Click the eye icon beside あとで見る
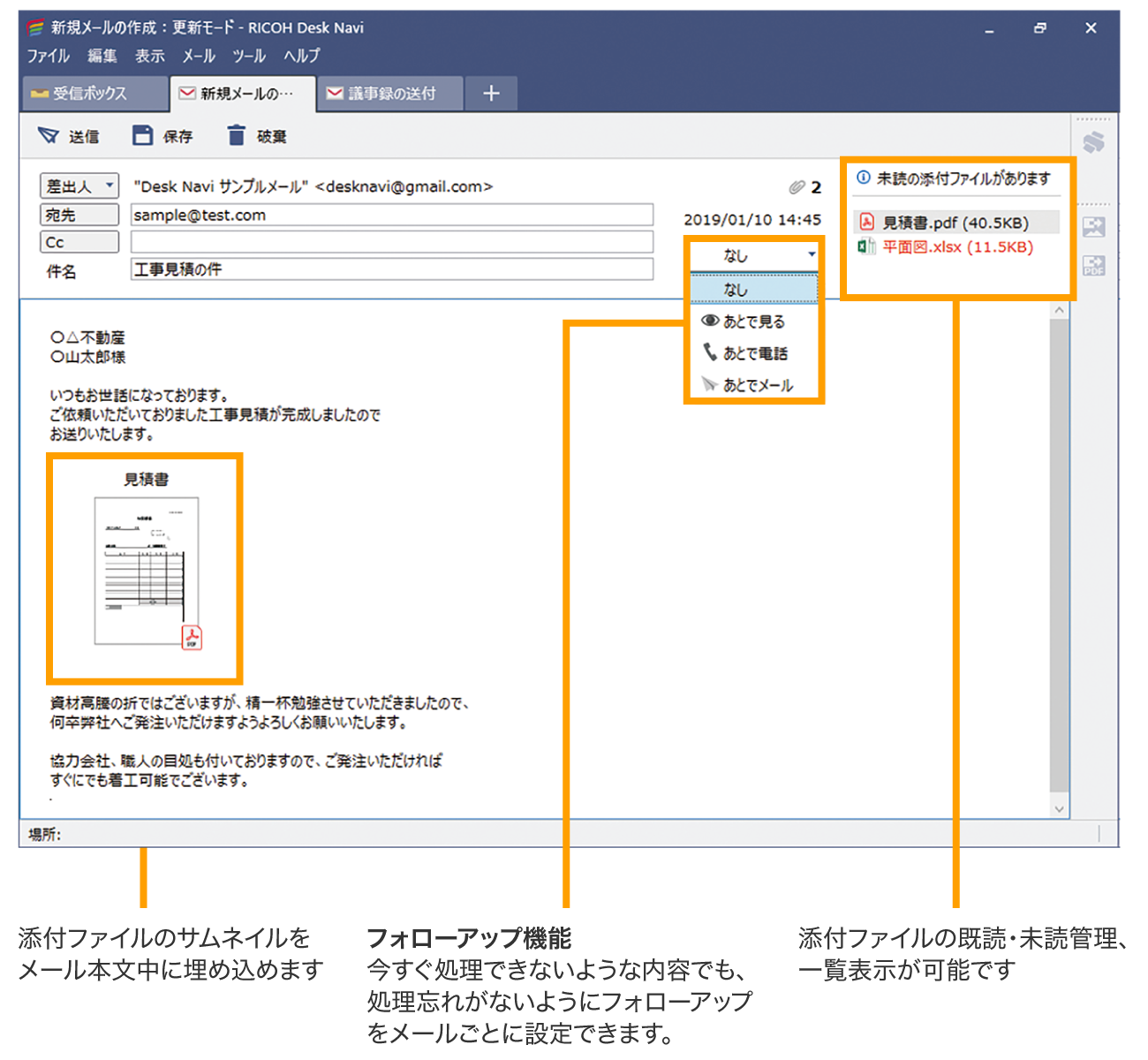Viewport: 1148px width, 1060px height. click(x=710, y=320)
